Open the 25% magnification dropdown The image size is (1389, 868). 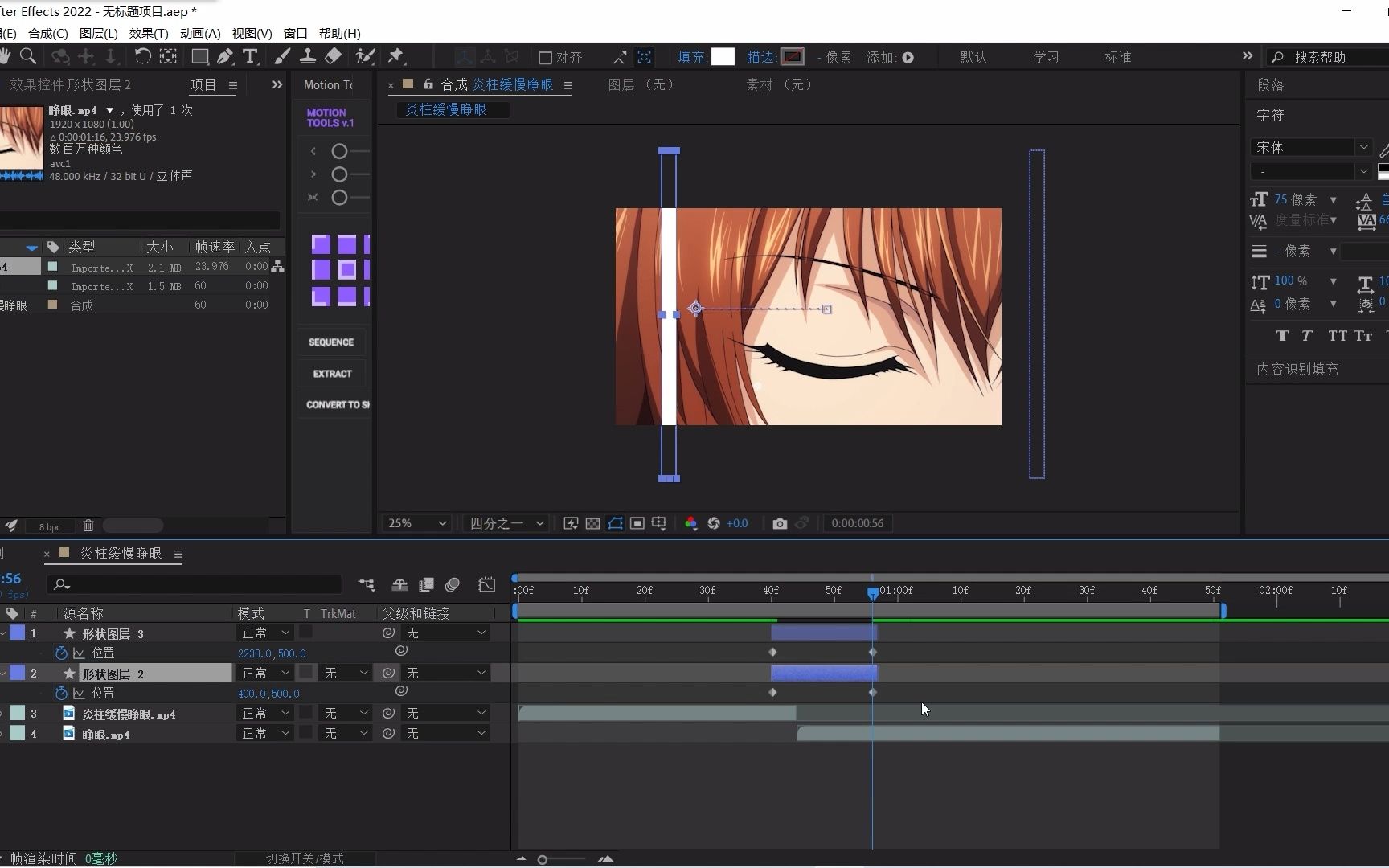416,523
